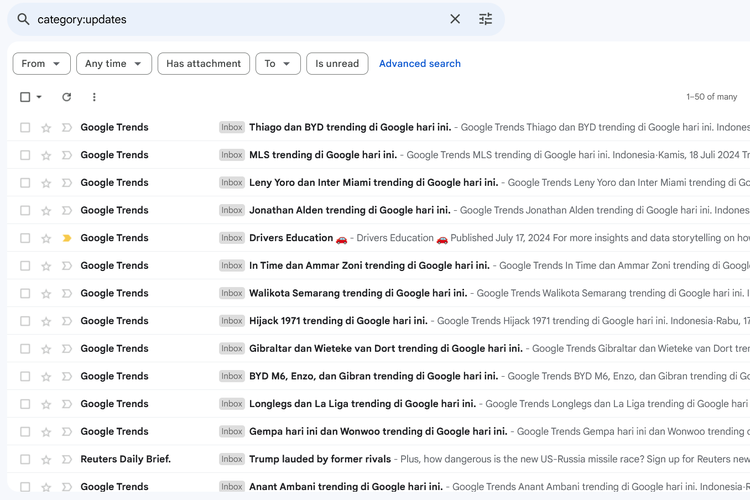
Task: Star the Drivers Education email
Action: point(46,239)
